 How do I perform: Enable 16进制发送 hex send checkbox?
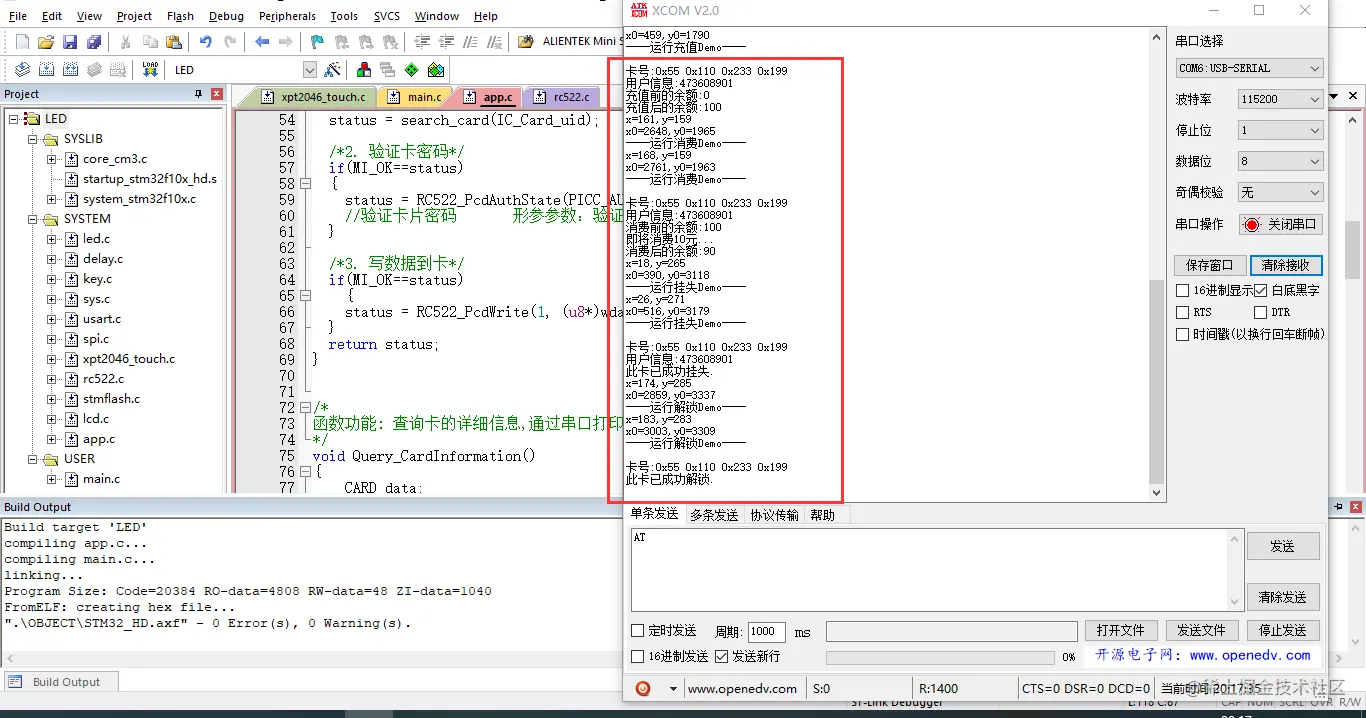pyautogui.click(x=638, y=656)
